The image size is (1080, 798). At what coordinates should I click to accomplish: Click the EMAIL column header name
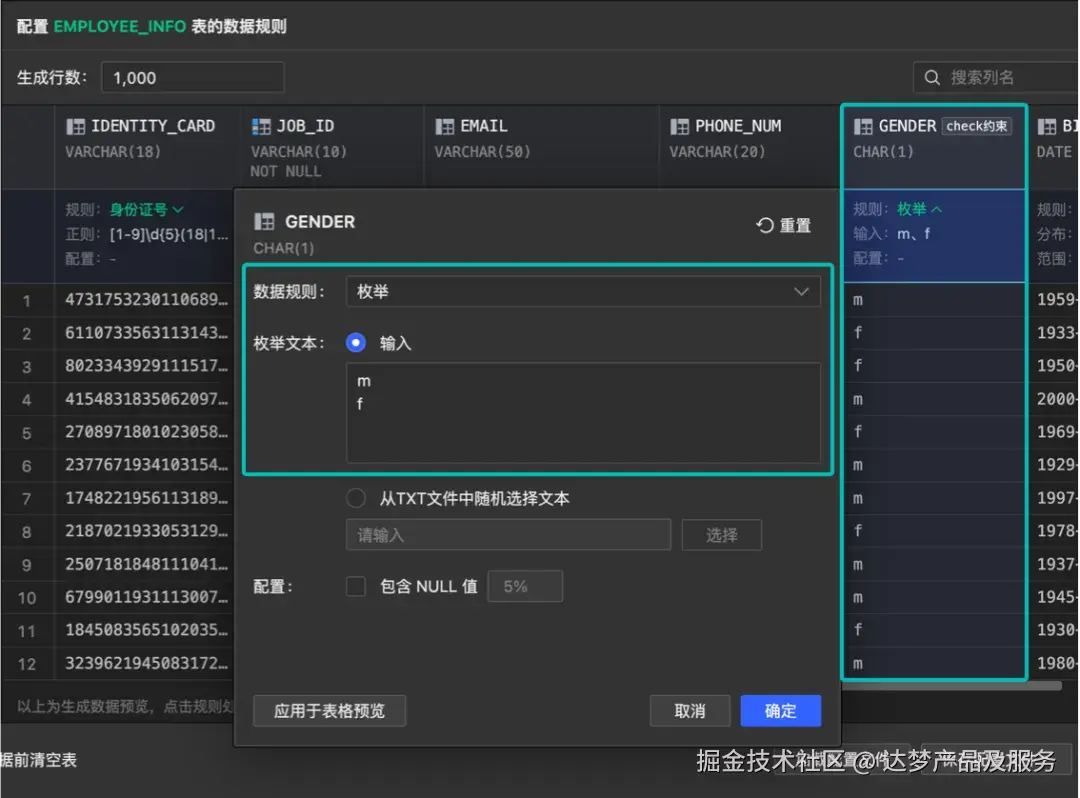coord(484,126)
